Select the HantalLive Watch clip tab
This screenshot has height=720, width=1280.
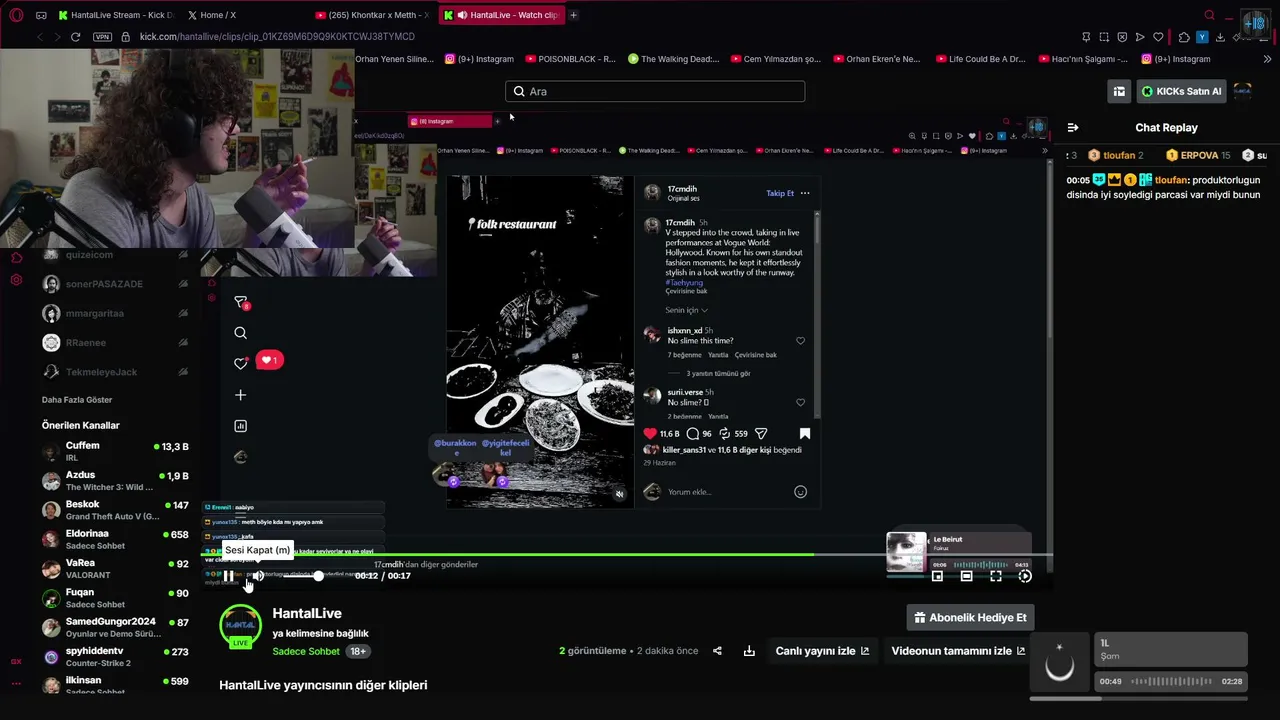(501, 15)
